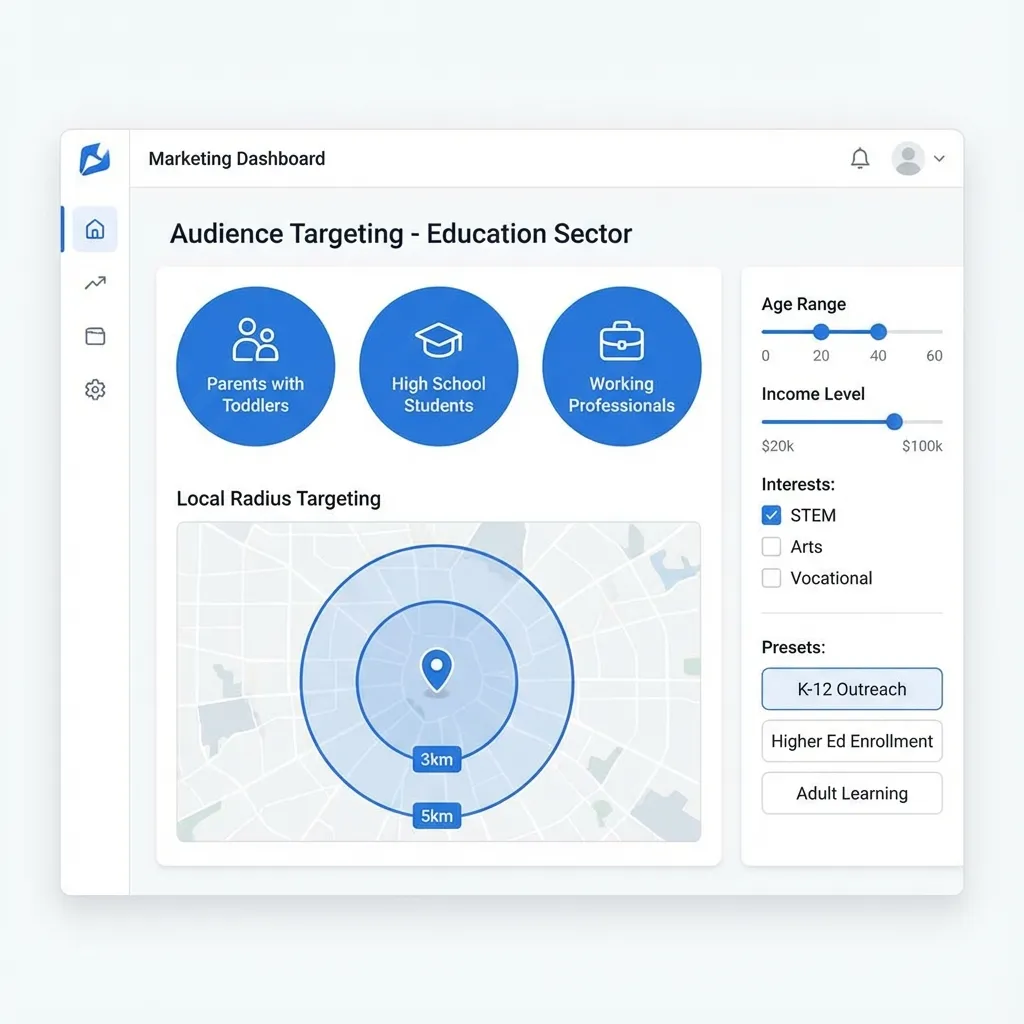Open the analytics trend-line sidebar icon
Image resolution: width=1024 pixels, height=1024 pixels.
pyautogui.click(x=95, y=283)
